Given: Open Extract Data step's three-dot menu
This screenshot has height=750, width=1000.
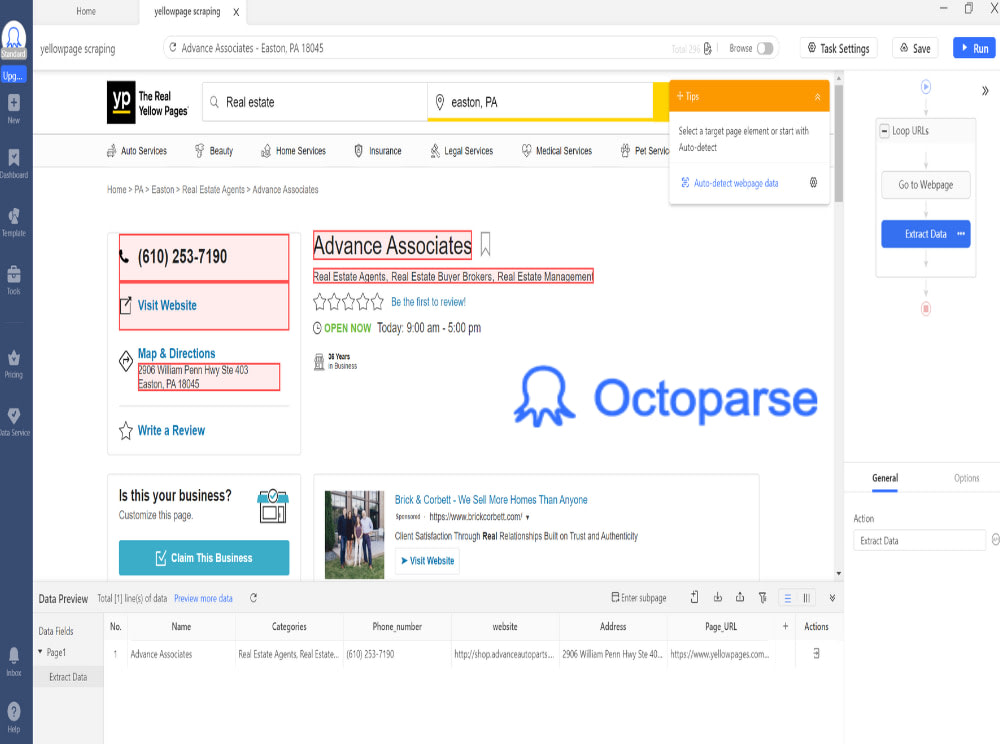Looking at the screenshot, I should pyautogui.click(x=960, y=234).
